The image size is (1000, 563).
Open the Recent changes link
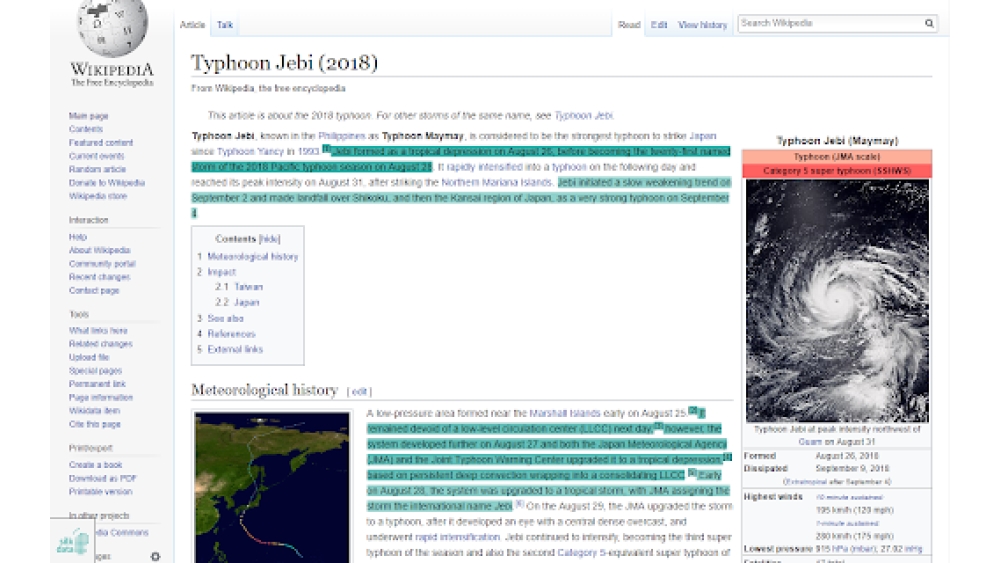[x=99, y=277]
